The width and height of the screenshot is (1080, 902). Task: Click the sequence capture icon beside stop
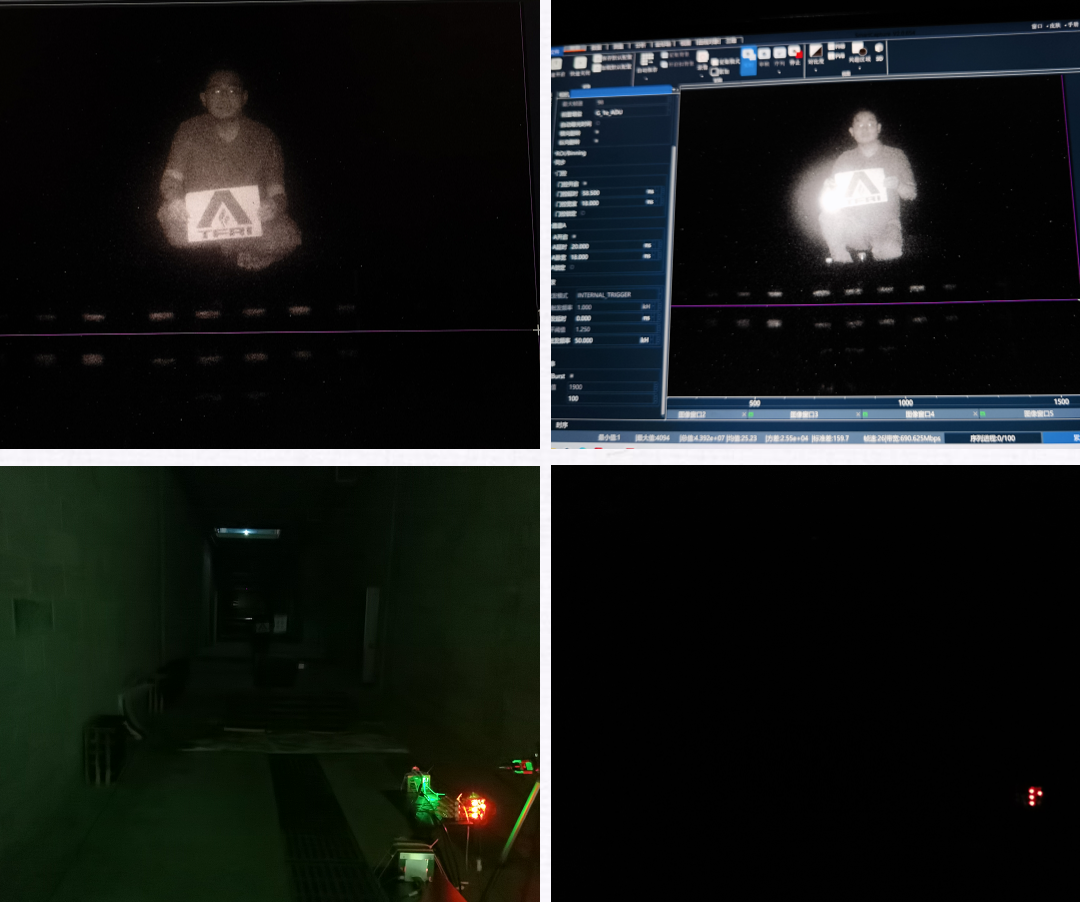point(779,54)
